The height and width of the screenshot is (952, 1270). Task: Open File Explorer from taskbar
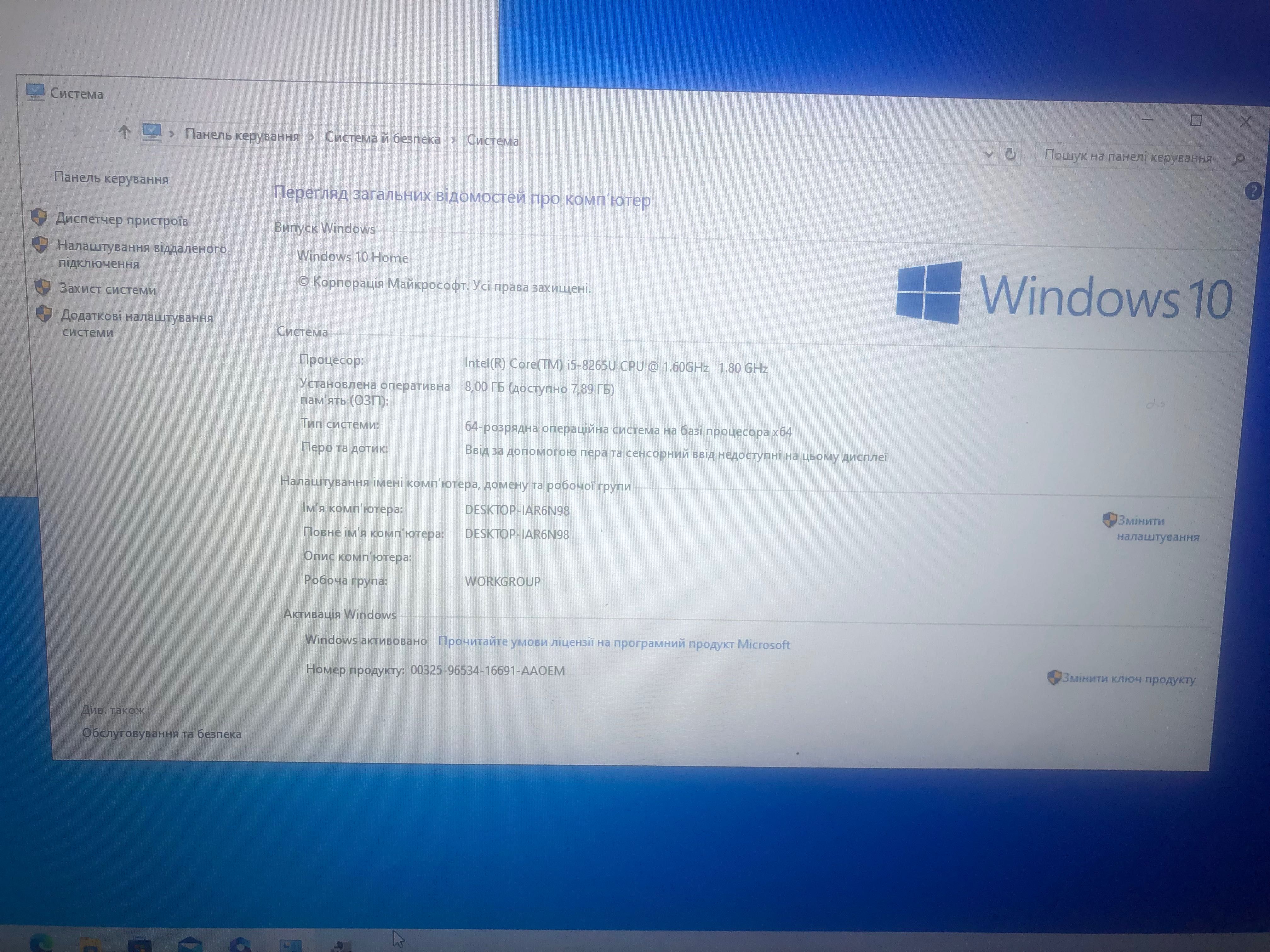pyautogui.click(x=91, y=944)
